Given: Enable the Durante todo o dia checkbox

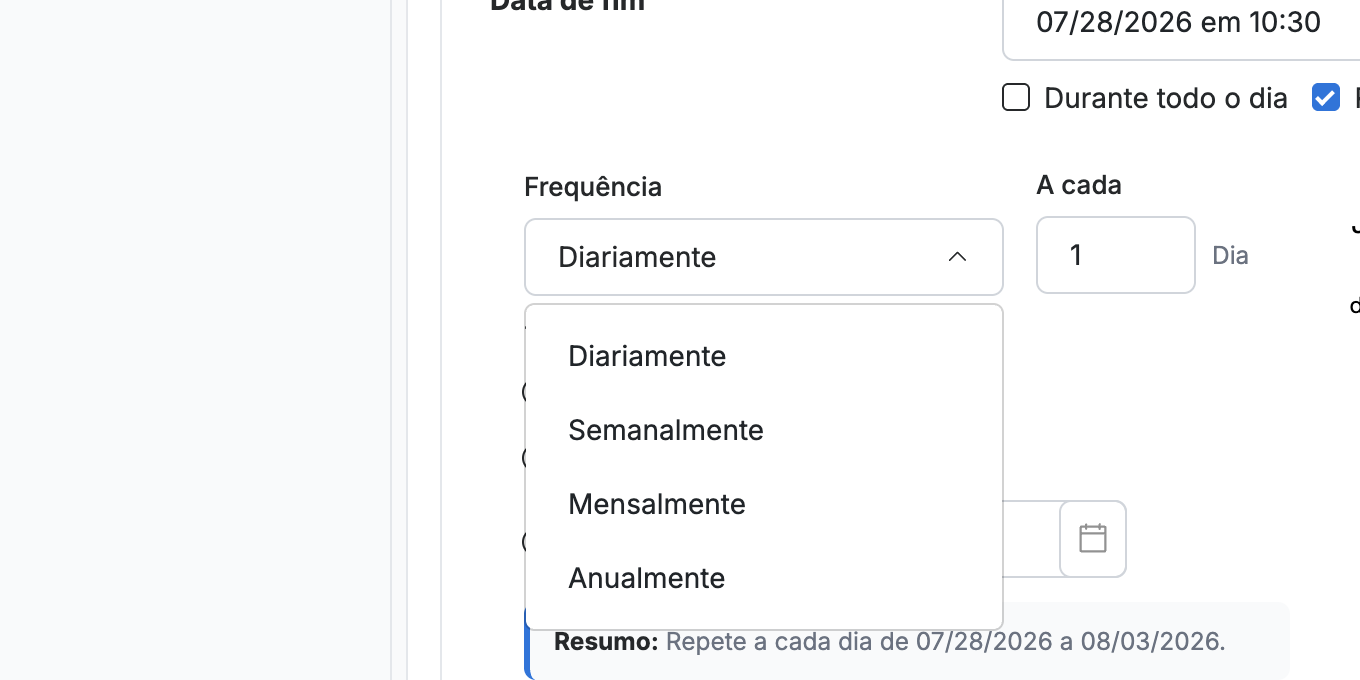Looking at the screenshot, I should [1016, 98].
